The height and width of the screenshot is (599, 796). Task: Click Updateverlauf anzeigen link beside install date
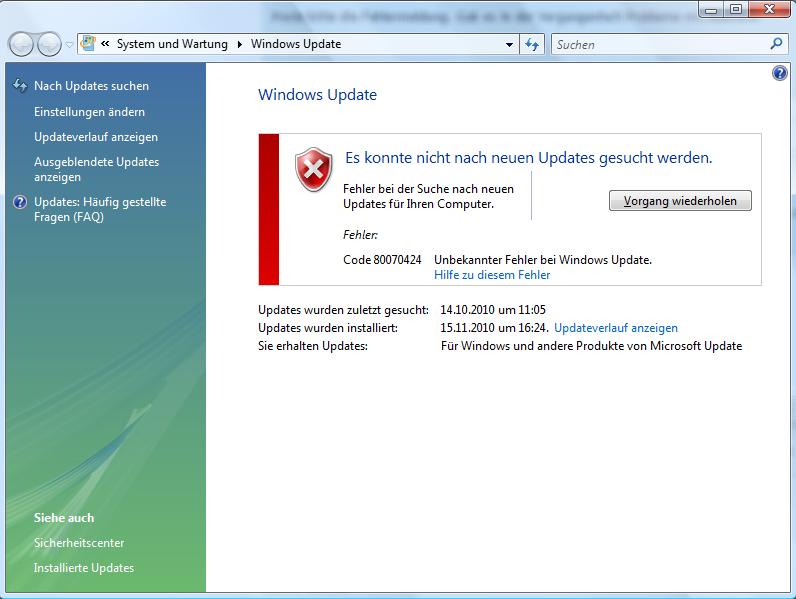pos(616,328)
